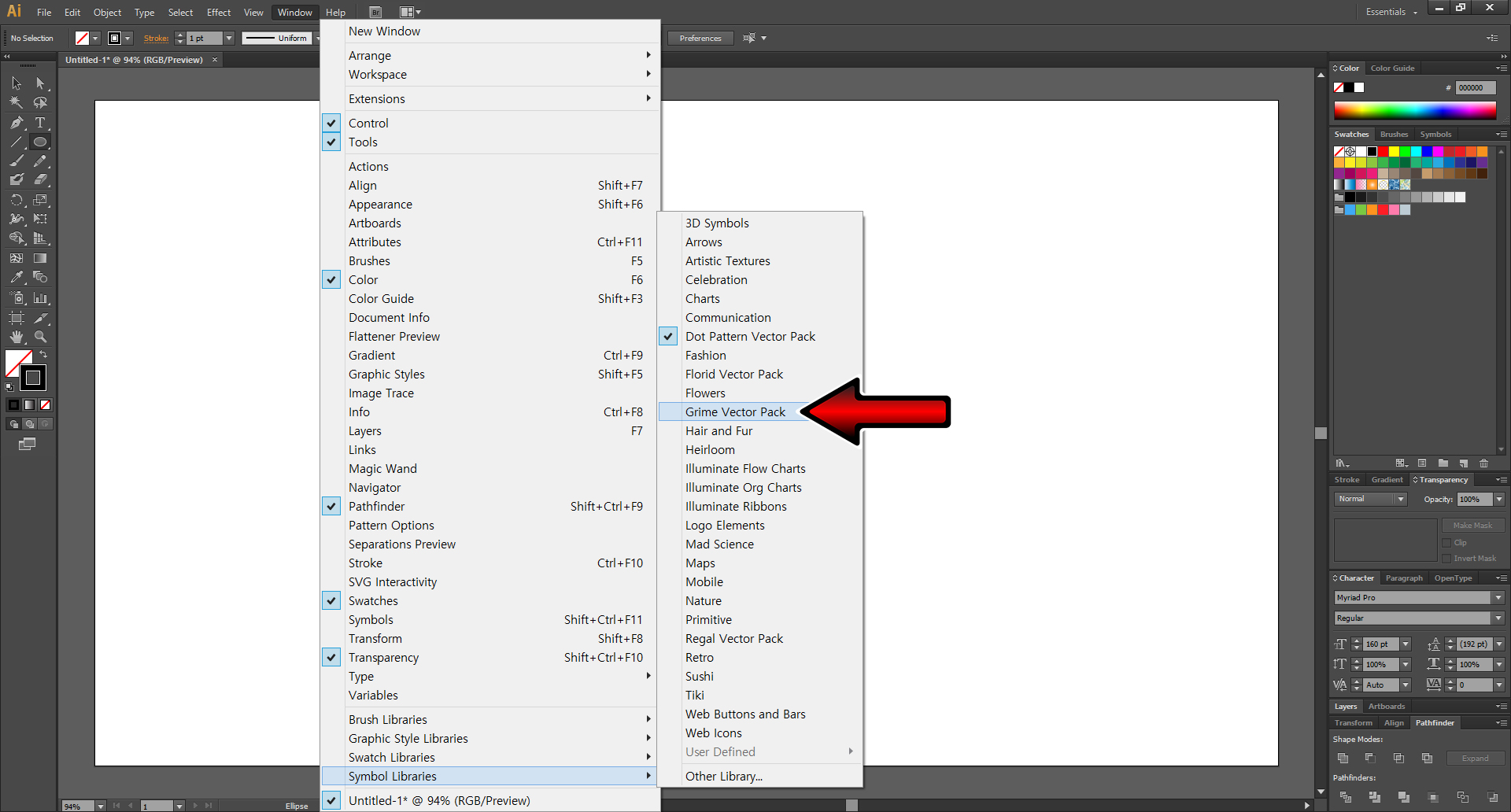Pick the Free Transform tool

coord(40,219)
